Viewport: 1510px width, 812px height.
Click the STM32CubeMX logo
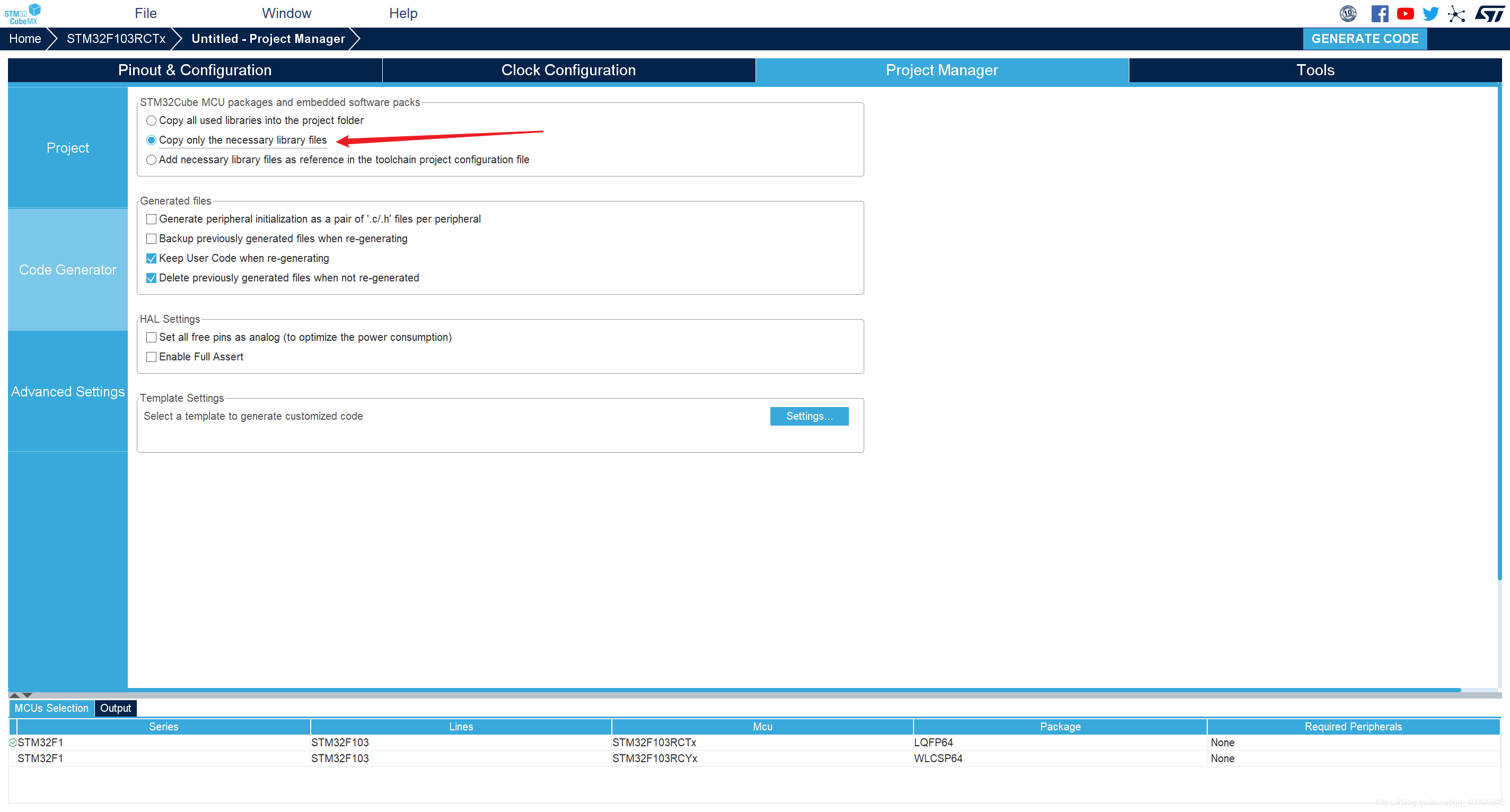[22, 13]
